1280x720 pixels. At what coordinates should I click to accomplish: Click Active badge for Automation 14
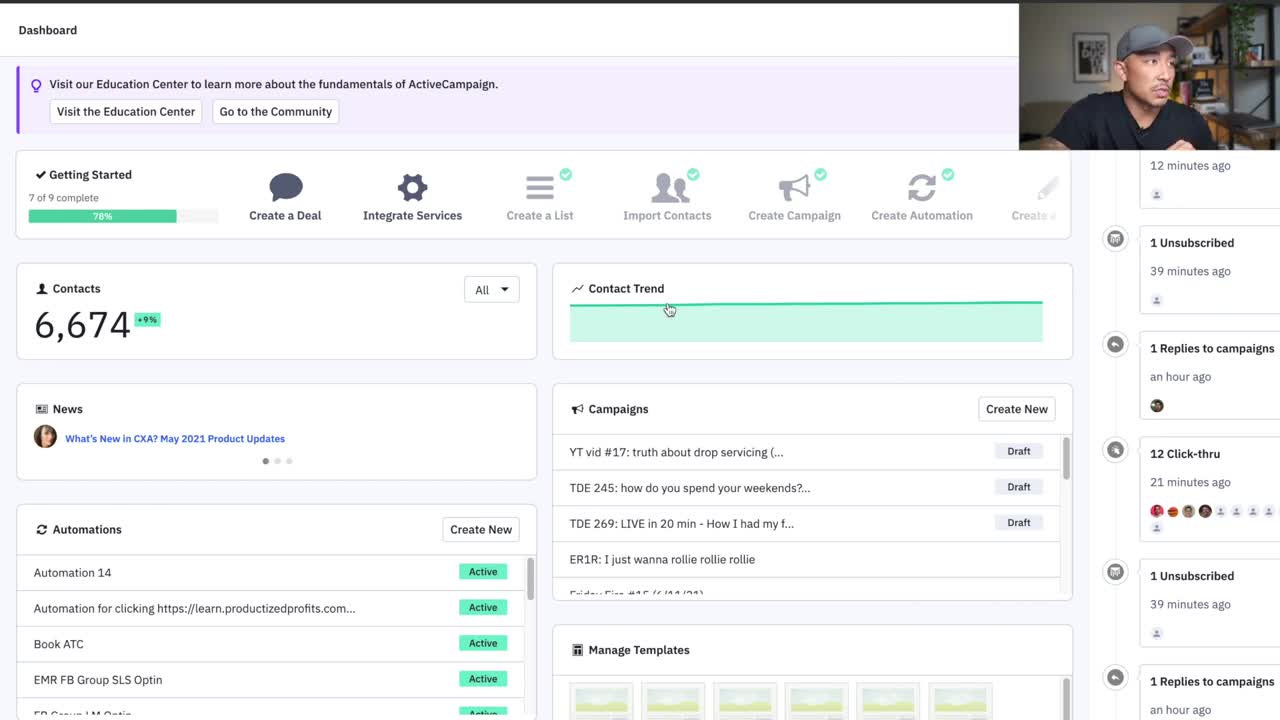483,572
